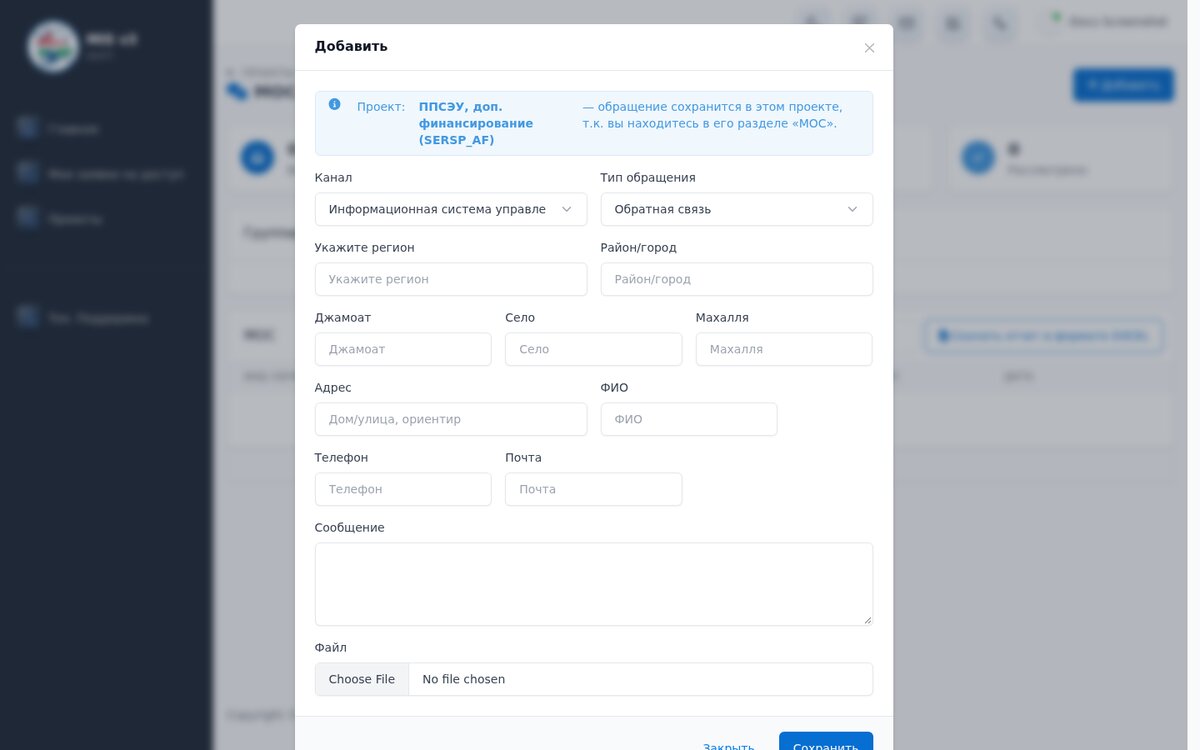
Task: Expand the Тип обращения dropdown
Action: [x=737, y=209]
